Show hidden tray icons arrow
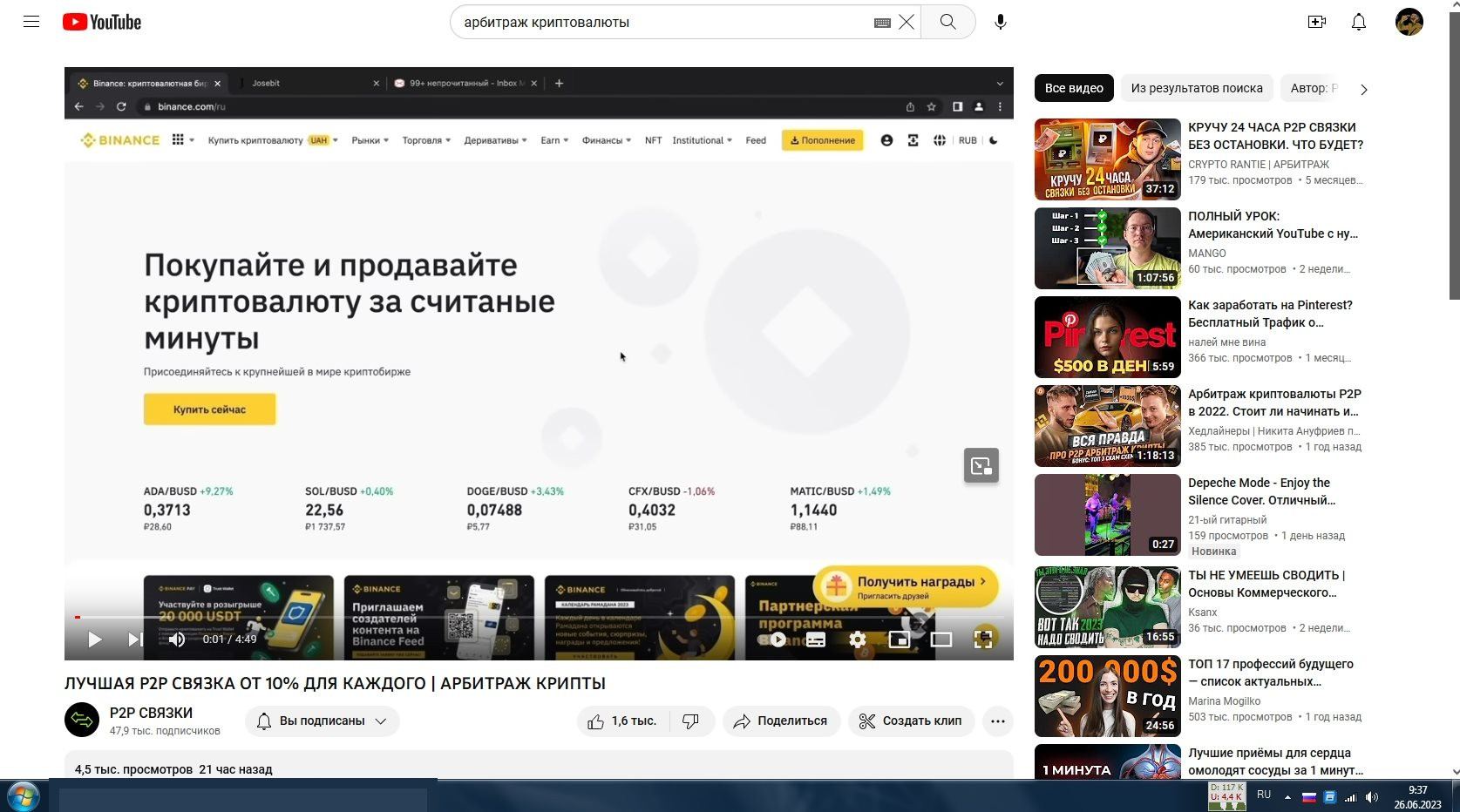Screen dimensions: 1460x812 tap(1287, 797)
